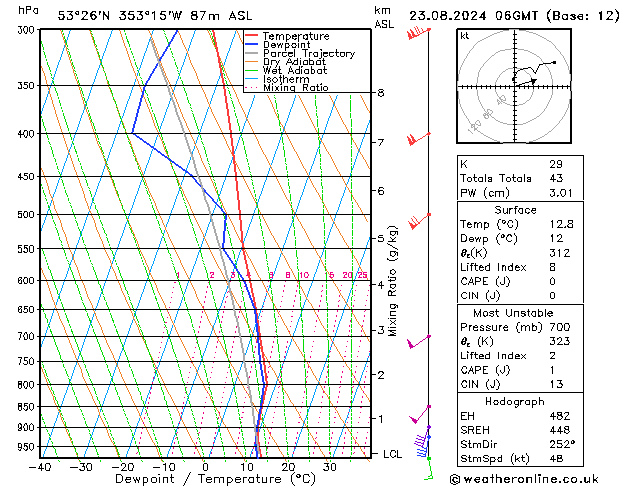
Task: Click the wind barb near 850 hPa
Action: [x=421, y=410]
